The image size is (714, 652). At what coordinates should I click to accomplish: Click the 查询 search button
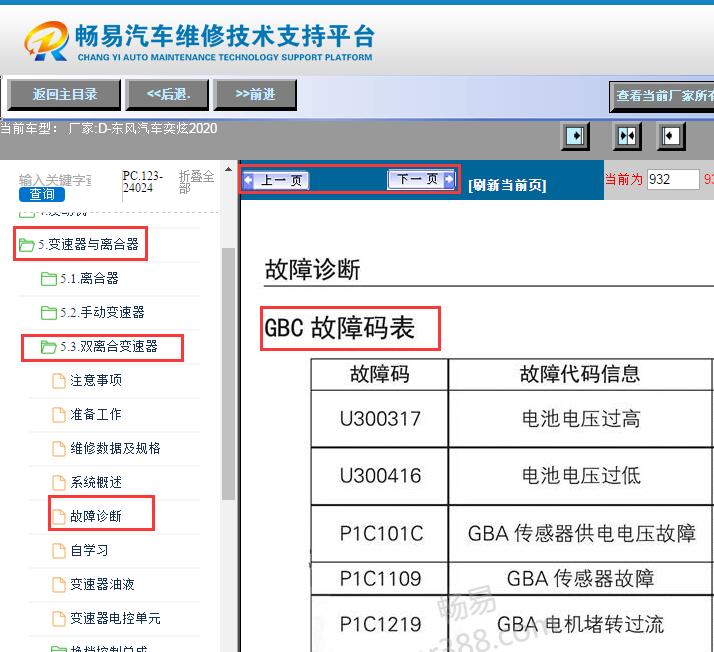coord(41,194)
